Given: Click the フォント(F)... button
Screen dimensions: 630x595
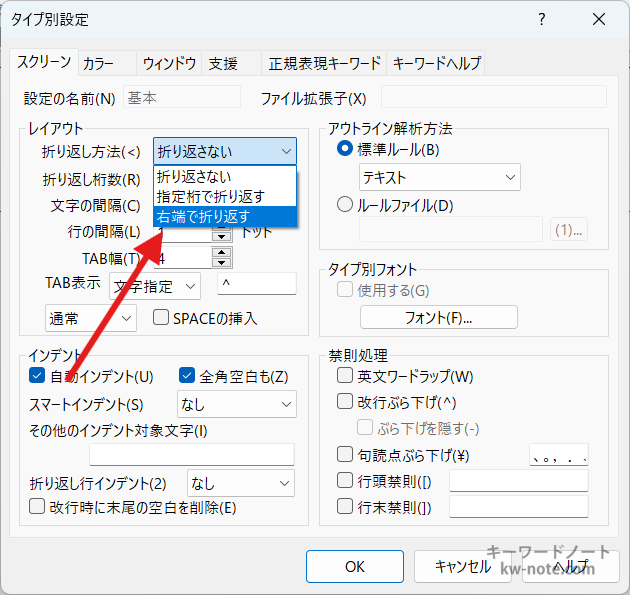Looking at the screenshot, I should click(438, 318).
